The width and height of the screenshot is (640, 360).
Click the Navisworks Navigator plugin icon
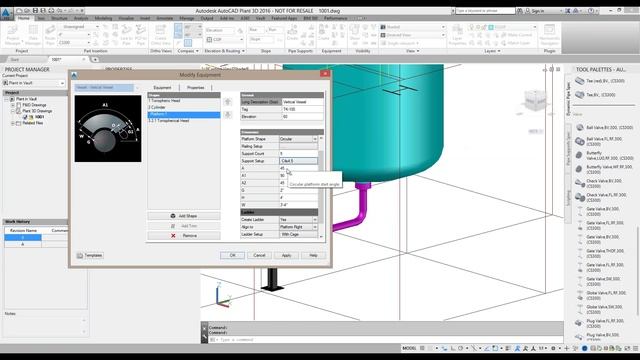pos(549,35)
